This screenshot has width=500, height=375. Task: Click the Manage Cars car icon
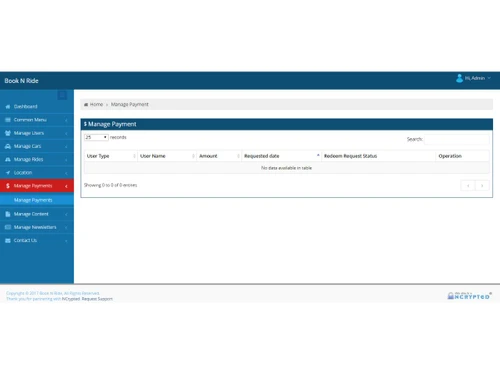8,146
